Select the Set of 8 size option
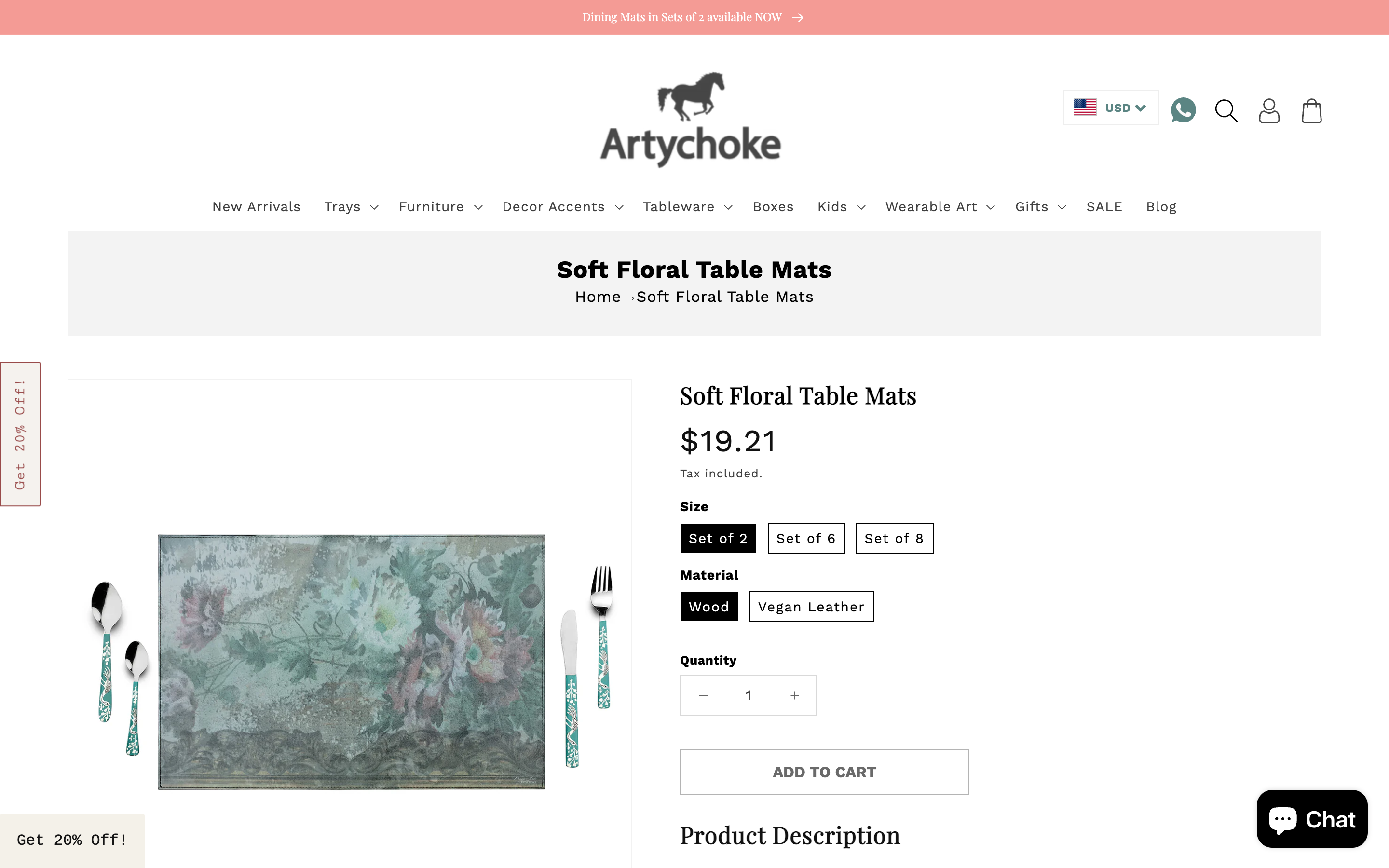The image size is (1389, 868). [894, 538]
